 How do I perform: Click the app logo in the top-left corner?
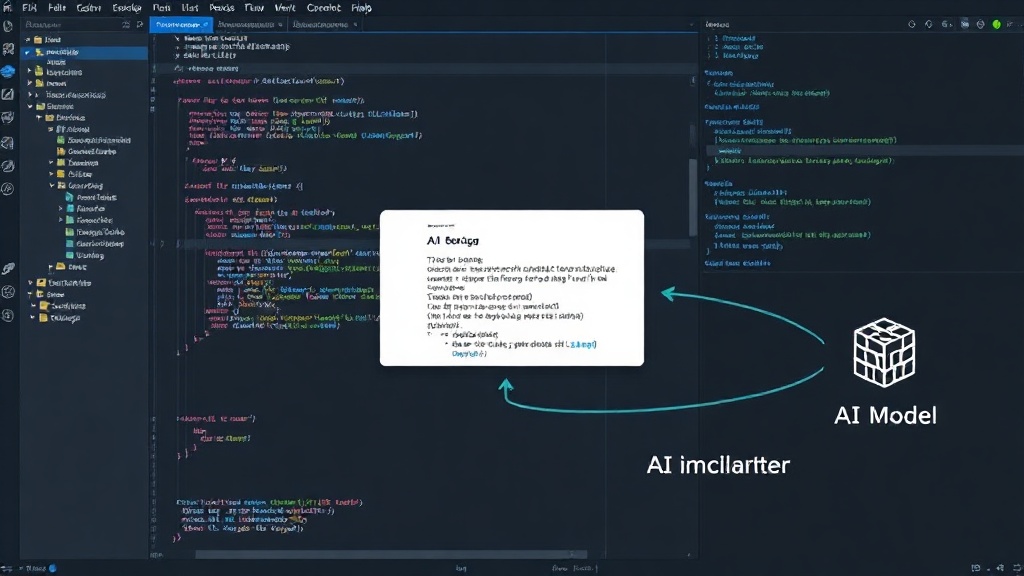(x=7, y=7)
